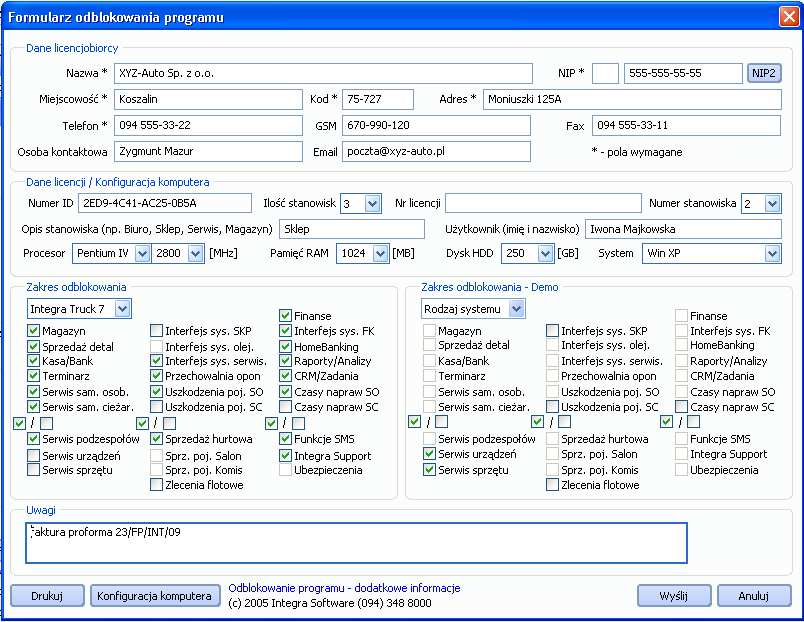Click the Użytkownik name field
This screenshot has width=804, height=622.
click(684, 229)
